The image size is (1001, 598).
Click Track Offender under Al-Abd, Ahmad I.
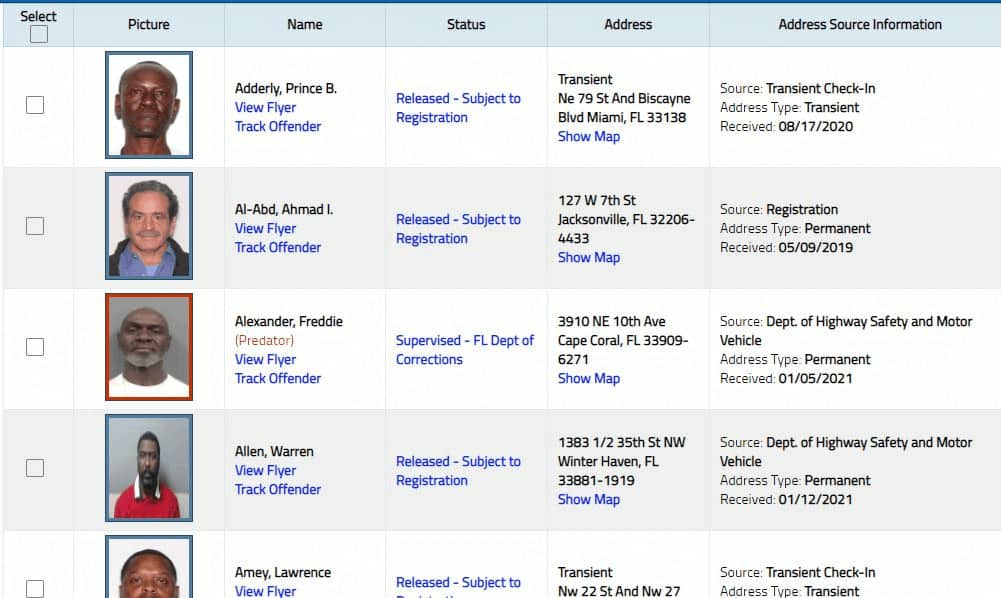278,248
